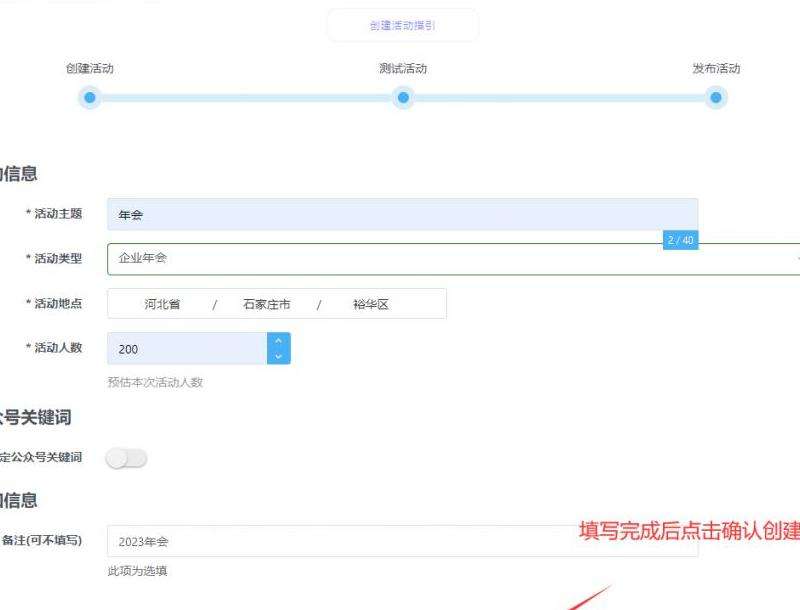Change the province 河北省 in 活动地点
Screen dimensions: 800x610
162,304
